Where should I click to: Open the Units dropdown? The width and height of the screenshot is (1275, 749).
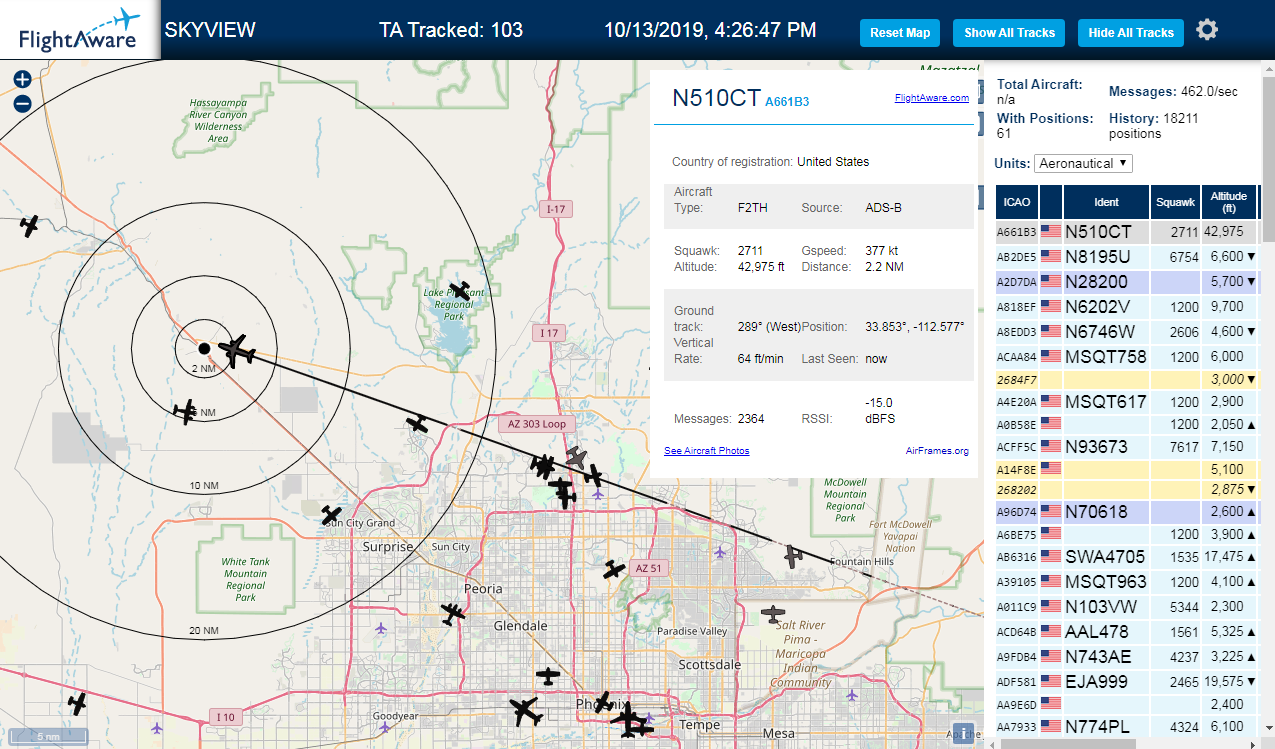pyautogui.click(x=1084, y=163)
